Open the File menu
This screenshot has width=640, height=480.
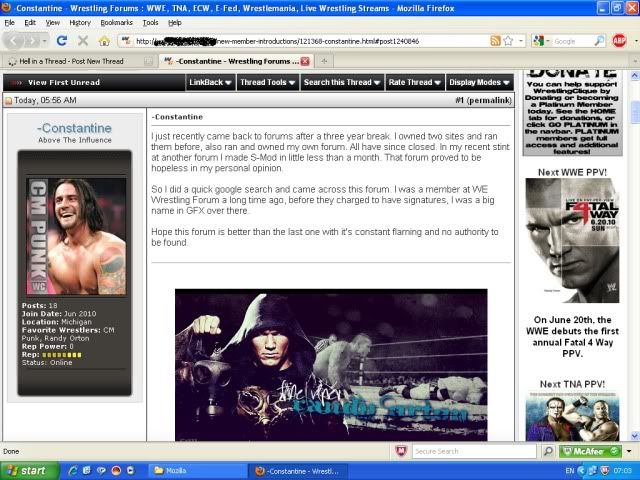coord(9,23)
